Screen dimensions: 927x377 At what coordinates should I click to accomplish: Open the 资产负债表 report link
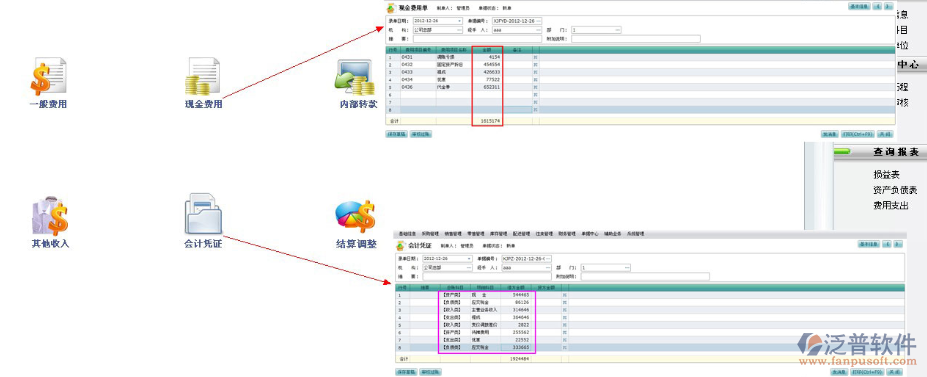[895, 190]
